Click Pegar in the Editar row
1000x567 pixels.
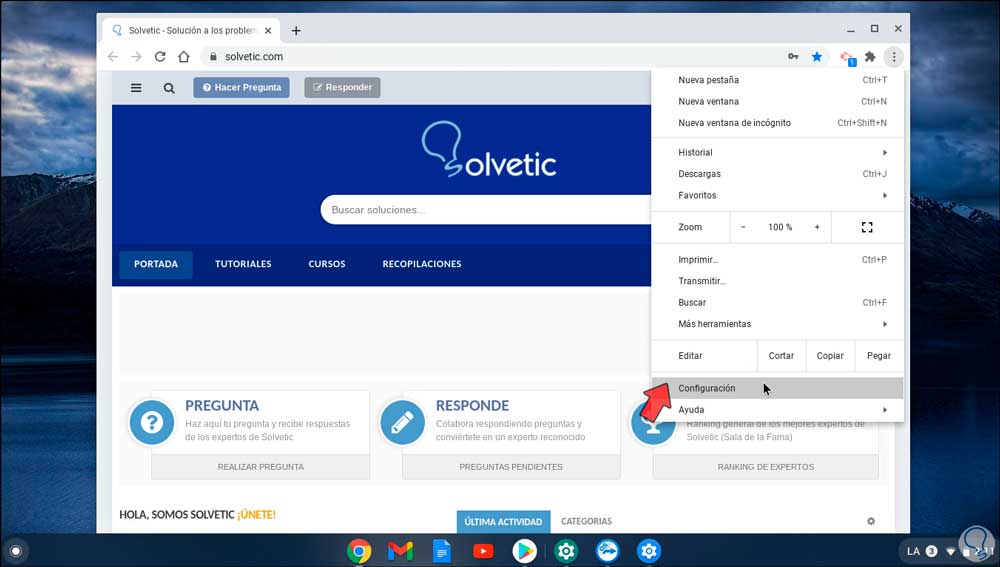coord(879,356)
